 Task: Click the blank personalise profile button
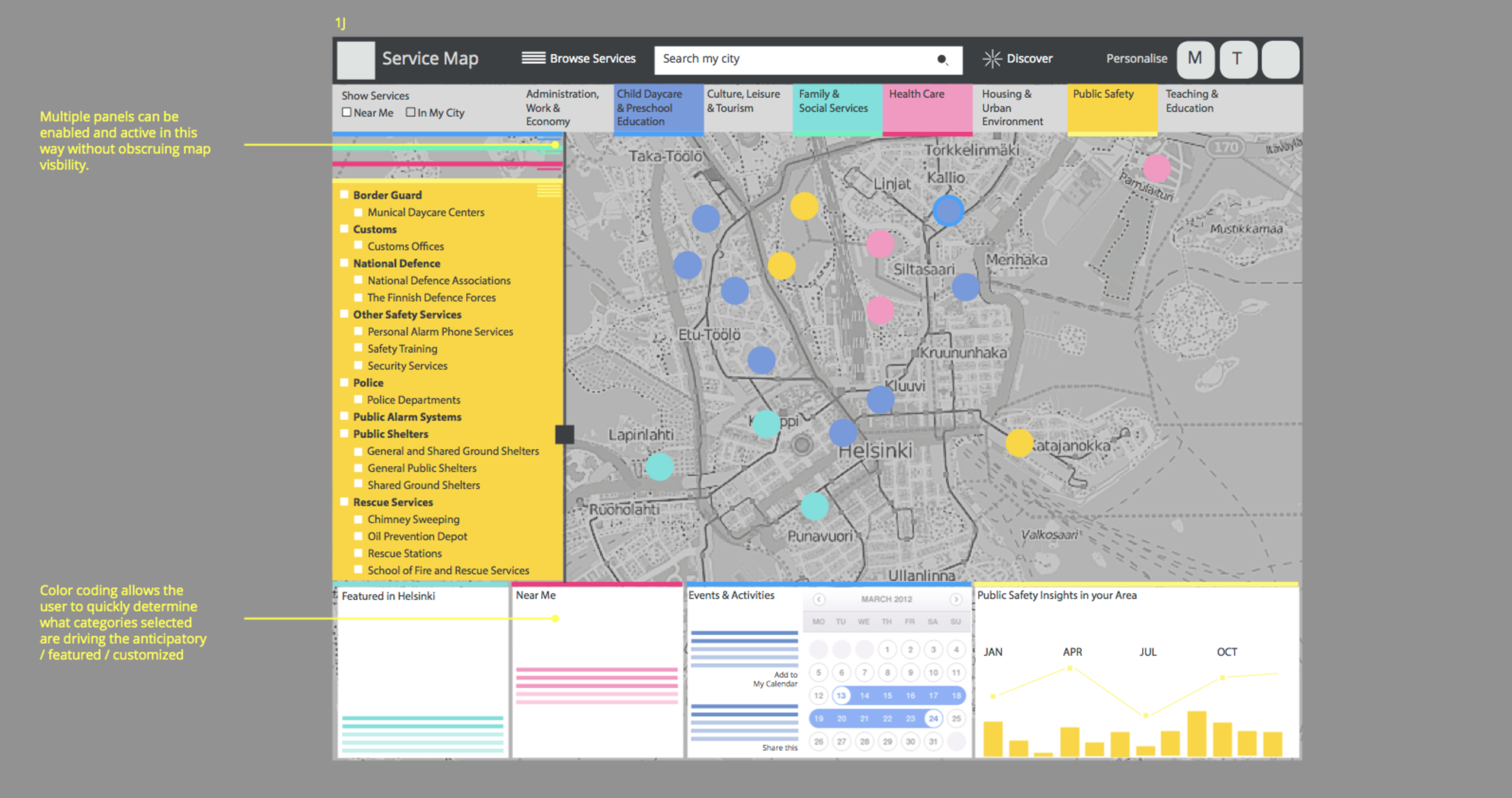[1280, 59]
